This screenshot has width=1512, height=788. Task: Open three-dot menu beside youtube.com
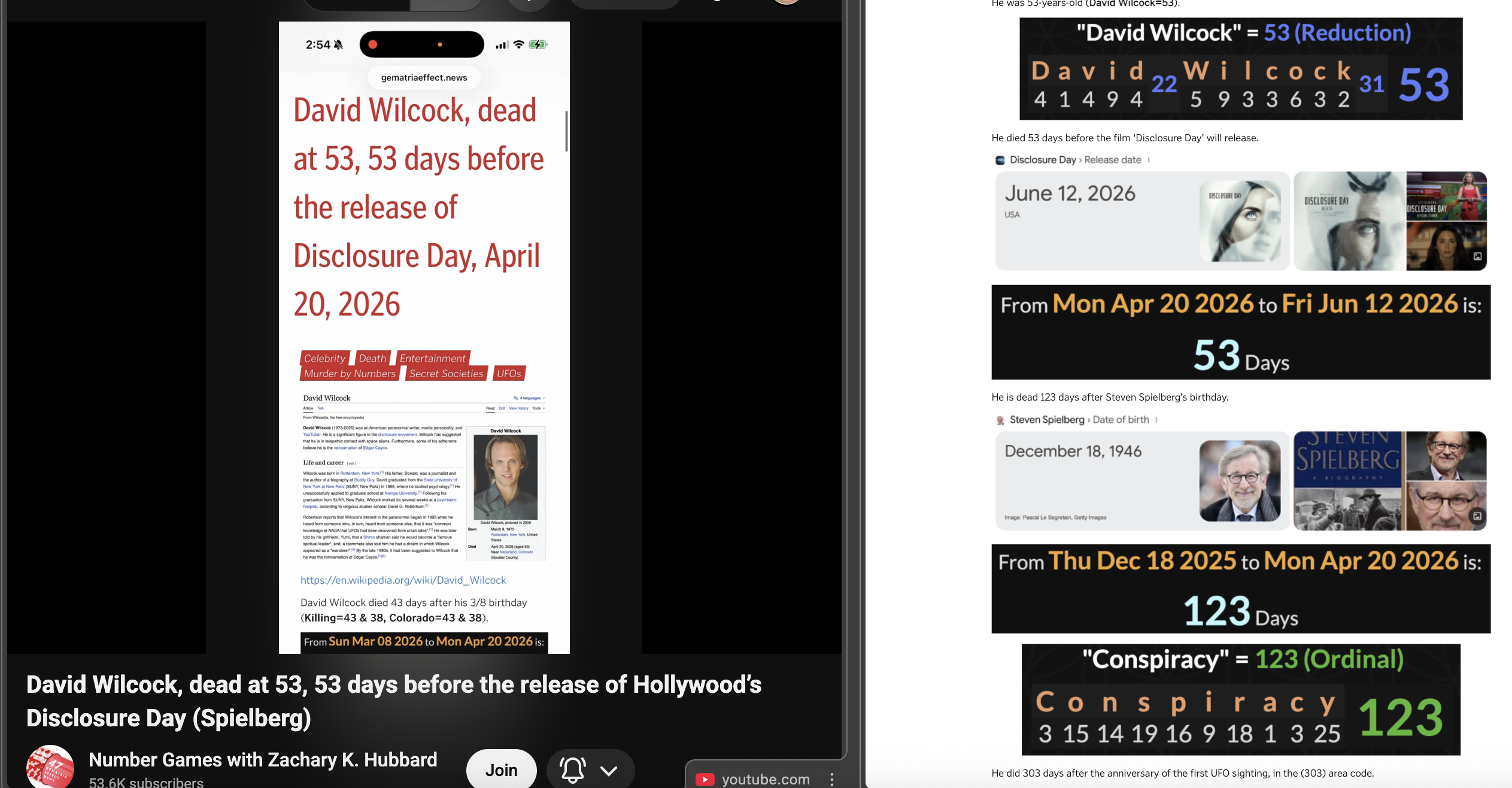[831, 779]
